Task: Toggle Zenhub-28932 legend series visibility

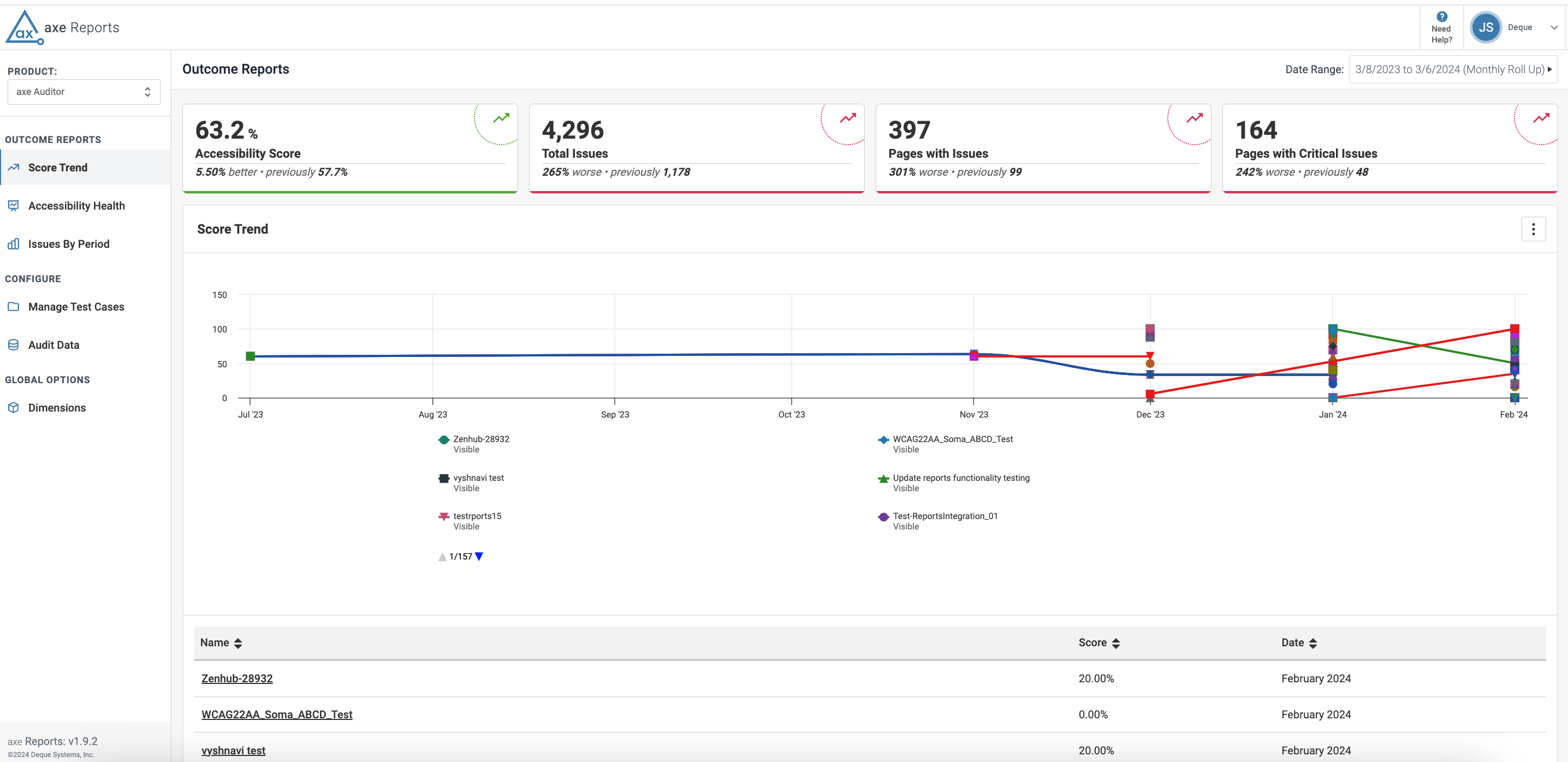Action: pyautogui.click(x=480, y=439)
